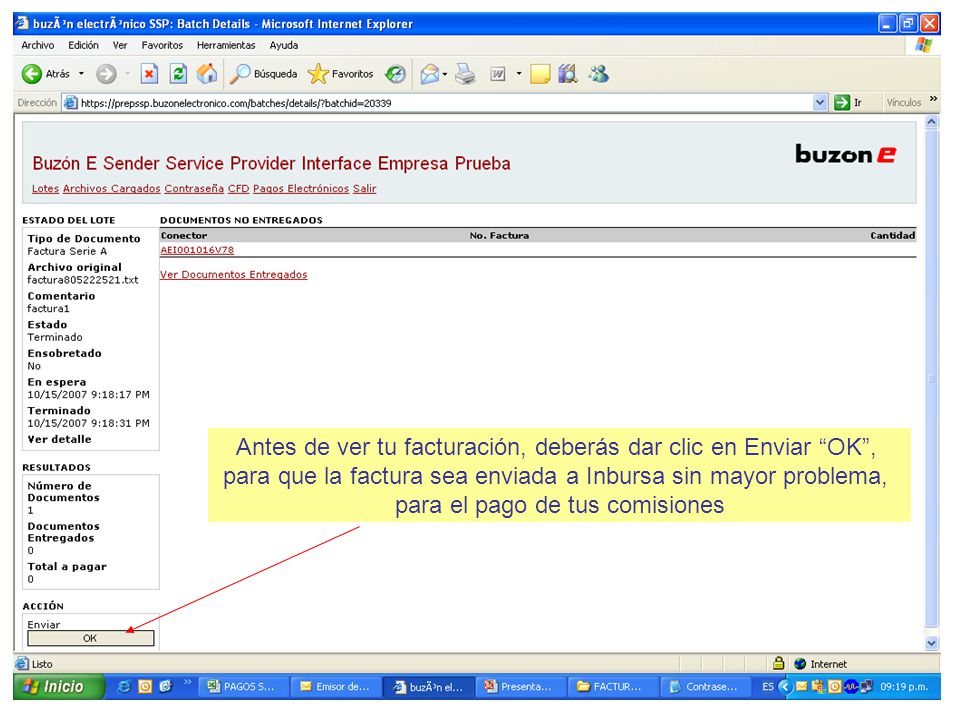Open the History clock icon in toolbar
This screenshot has width=960, height=720.
pyautogui.click(x=396, y=74)
